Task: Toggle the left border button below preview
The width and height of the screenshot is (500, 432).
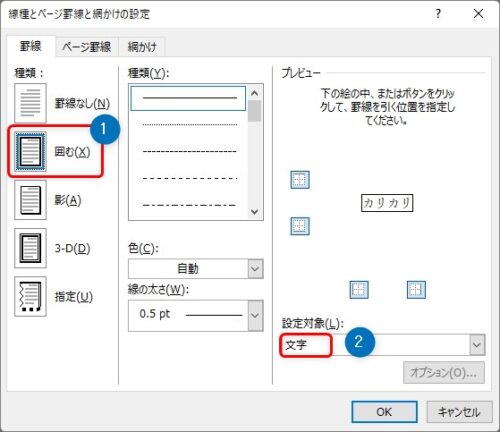Action: click(x=359, y=289)
